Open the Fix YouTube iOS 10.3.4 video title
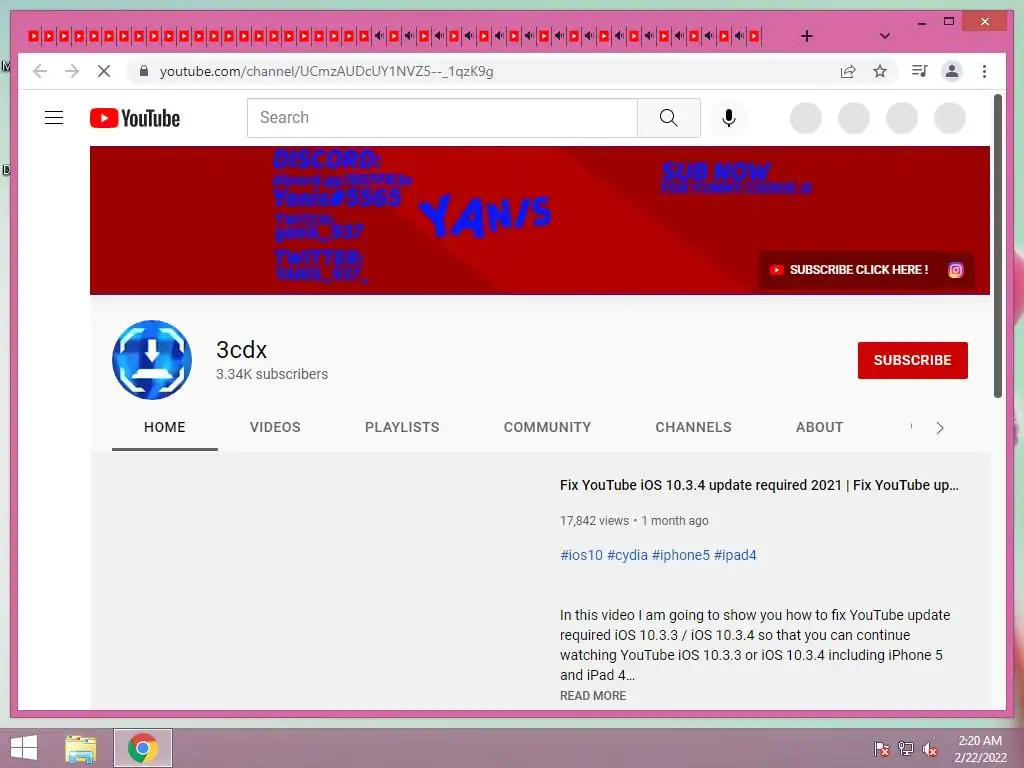1024x768 pixels. (759, 485)
